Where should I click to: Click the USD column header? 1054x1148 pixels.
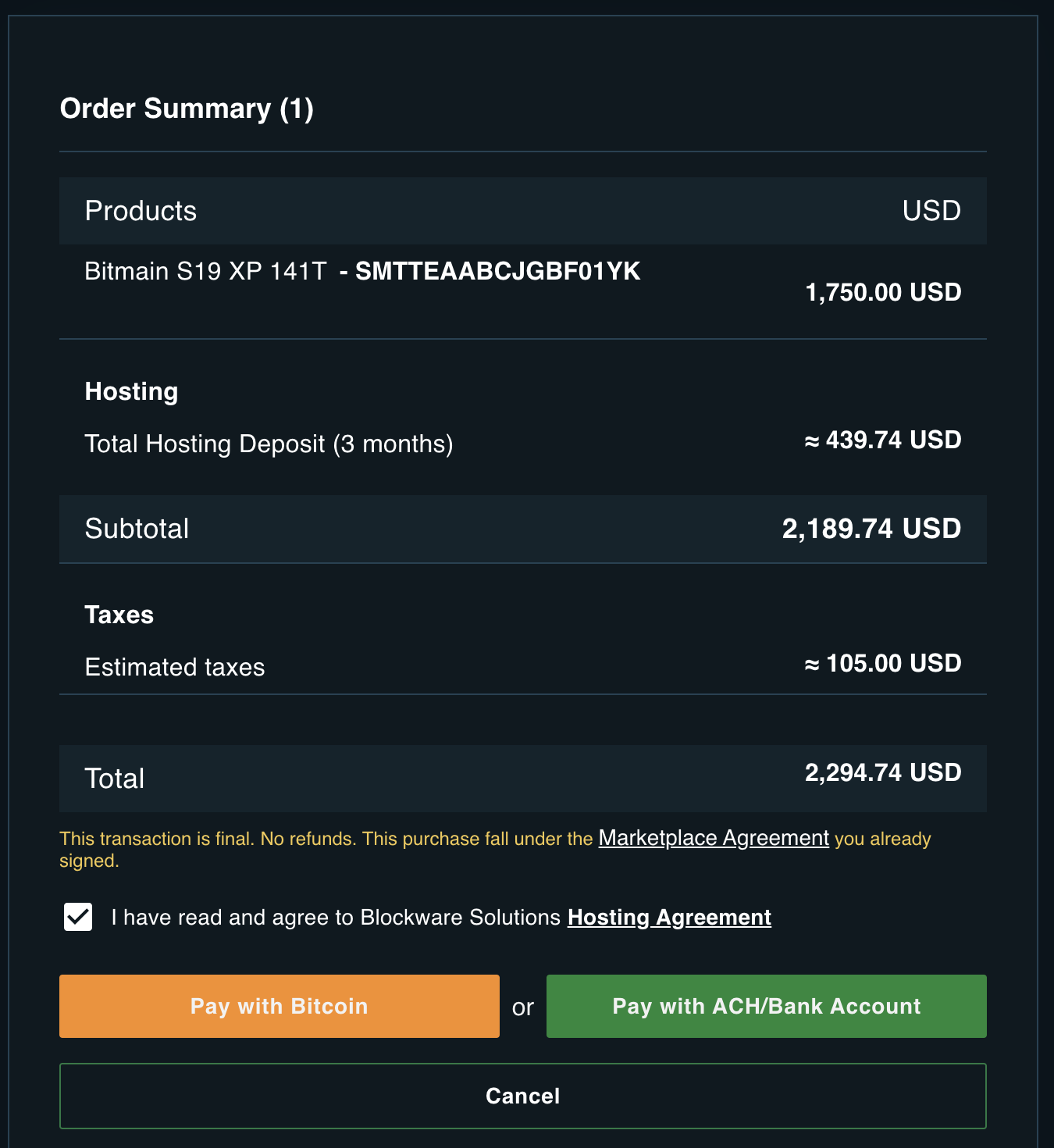click(931, 211)
